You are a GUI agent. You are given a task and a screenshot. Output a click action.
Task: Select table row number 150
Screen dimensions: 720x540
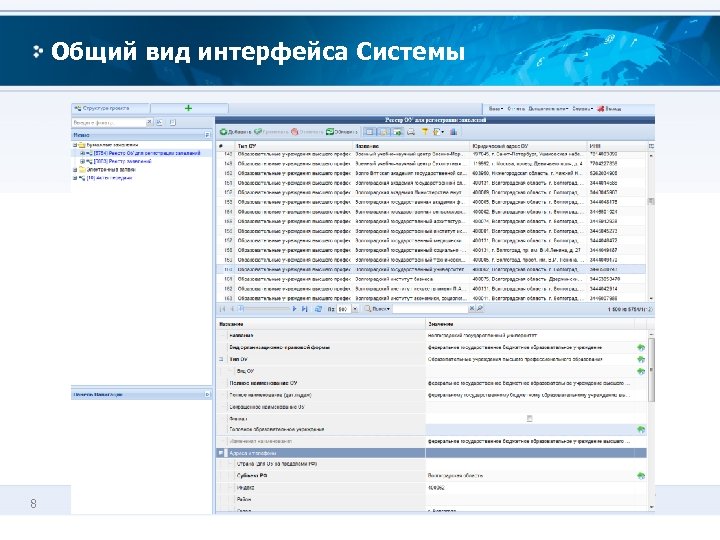tap(431, 174)
